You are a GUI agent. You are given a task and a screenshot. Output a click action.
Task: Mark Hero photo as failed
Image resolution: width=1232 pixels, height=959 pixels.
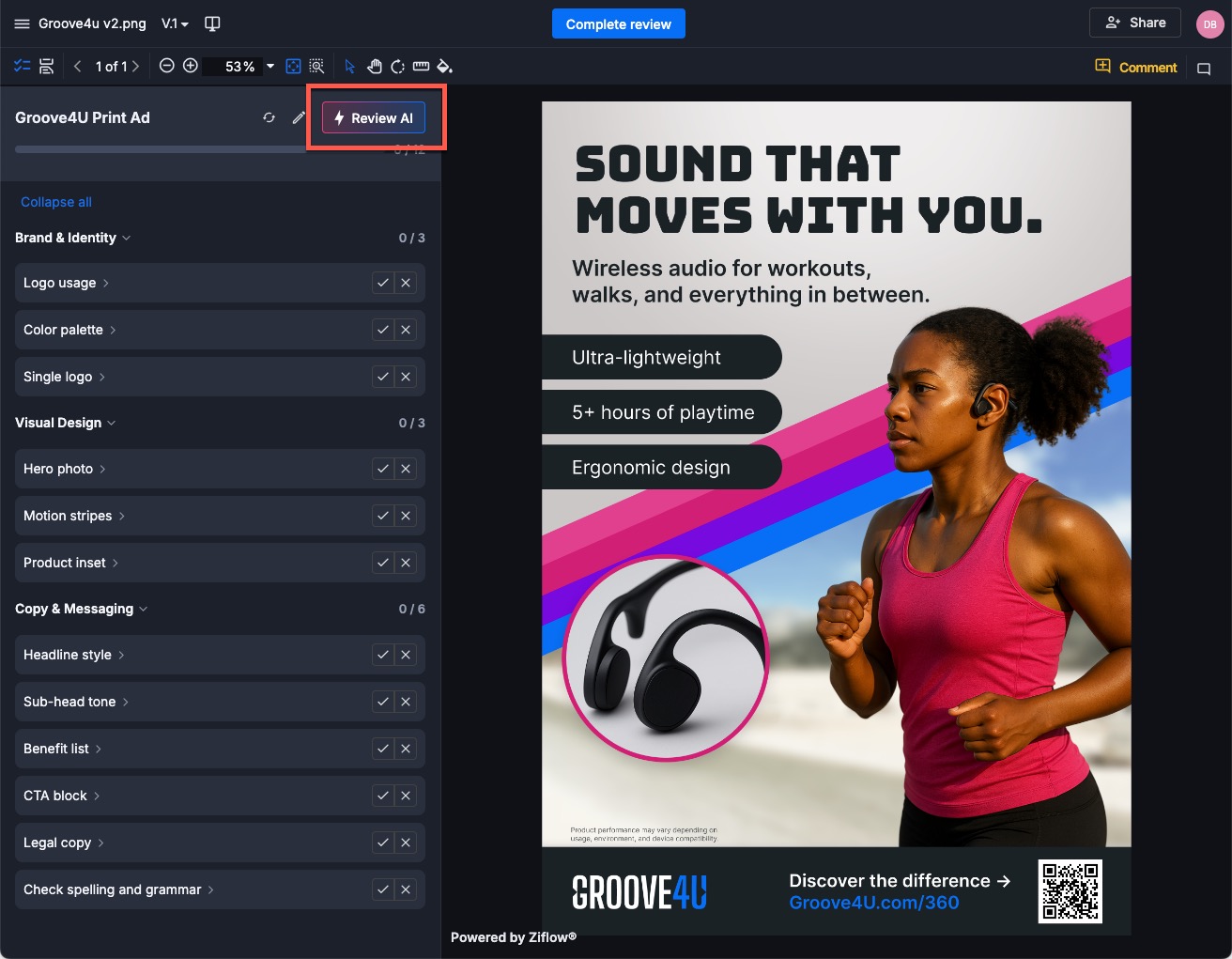[x=406, y=469]
